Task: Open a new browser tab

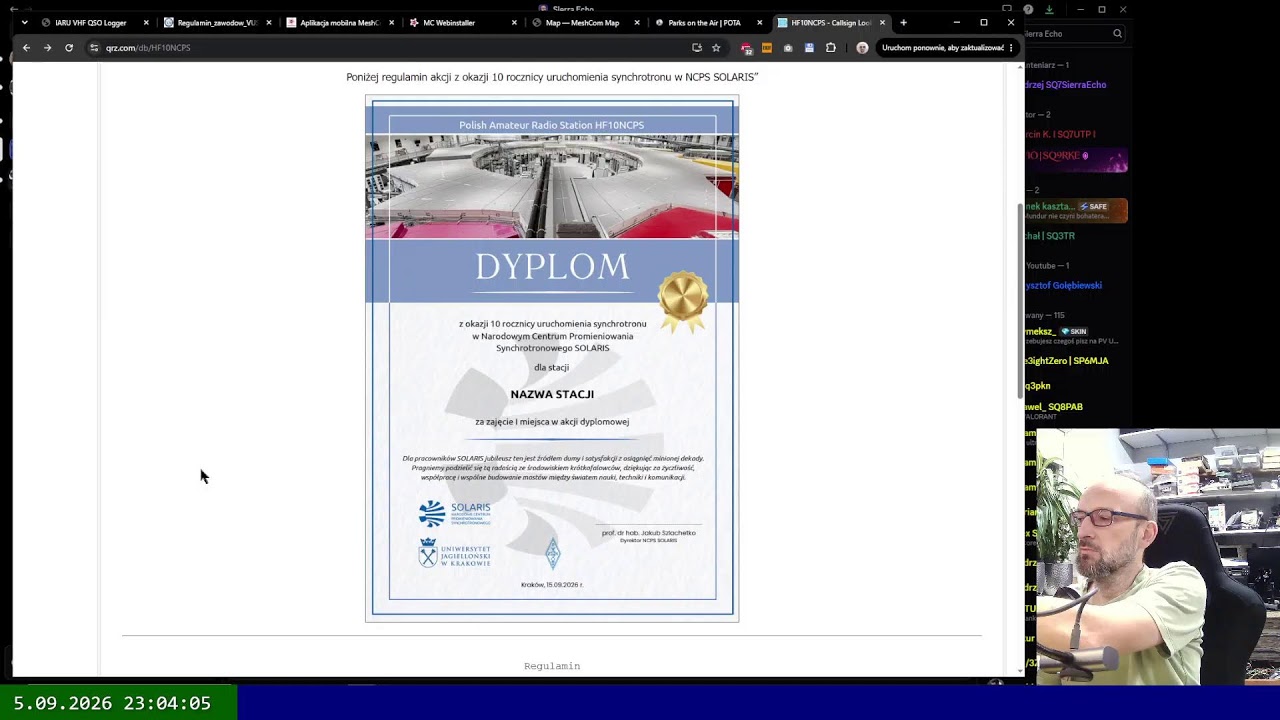Action: (903, 23)
